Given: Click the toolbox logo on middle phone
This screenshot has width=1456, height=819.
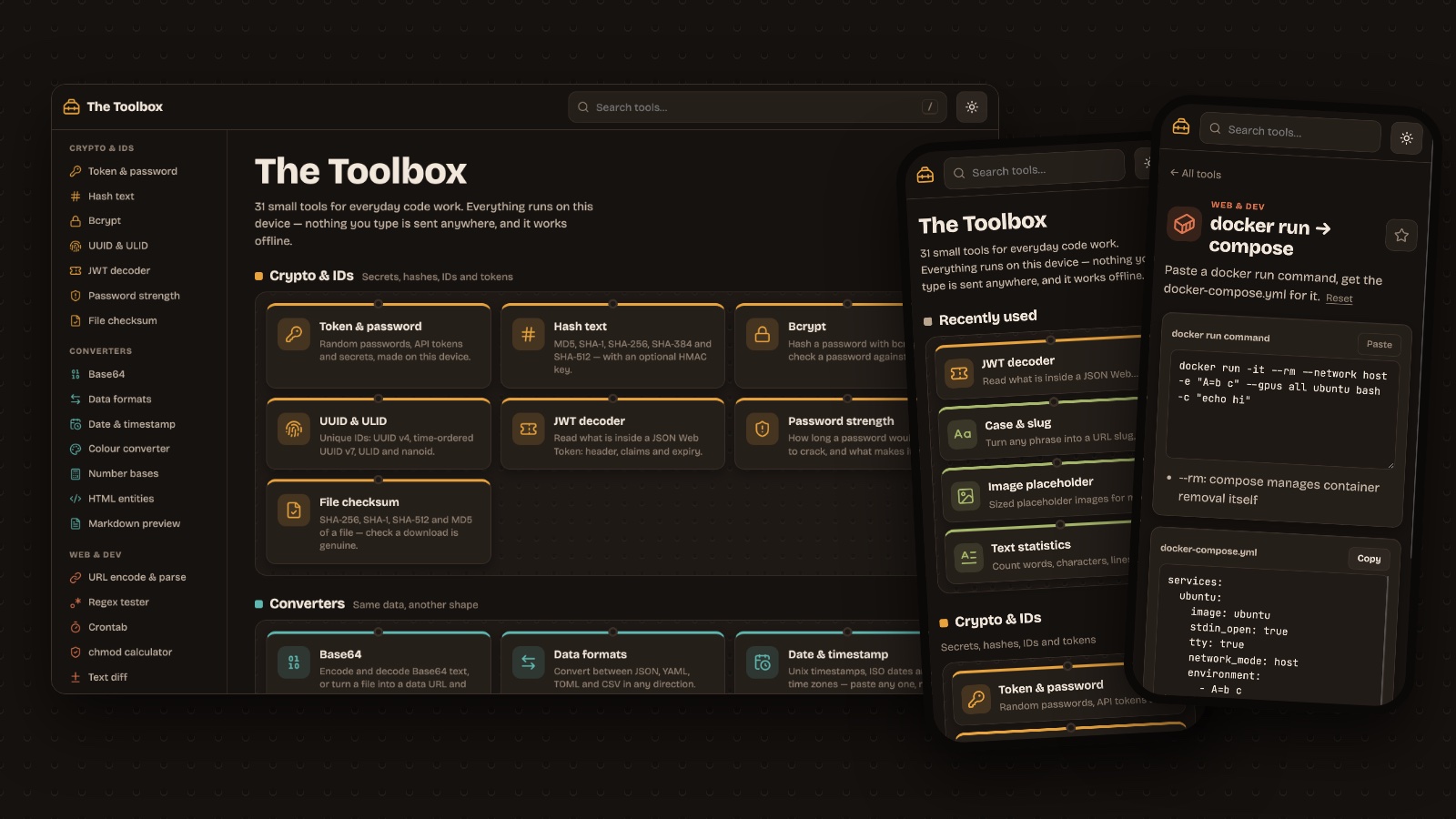Looking at the screenshot, I should 925,175.
